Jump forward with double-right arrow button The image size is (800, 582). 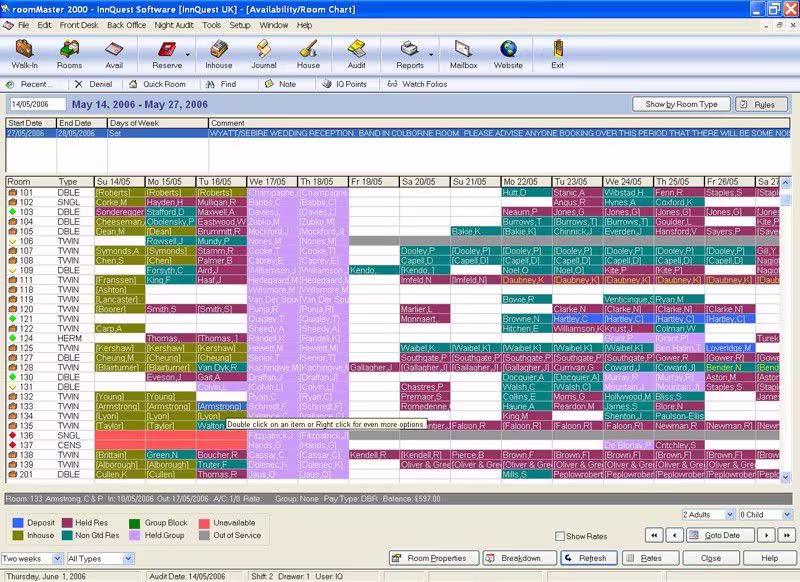click(x=787, y=535)
